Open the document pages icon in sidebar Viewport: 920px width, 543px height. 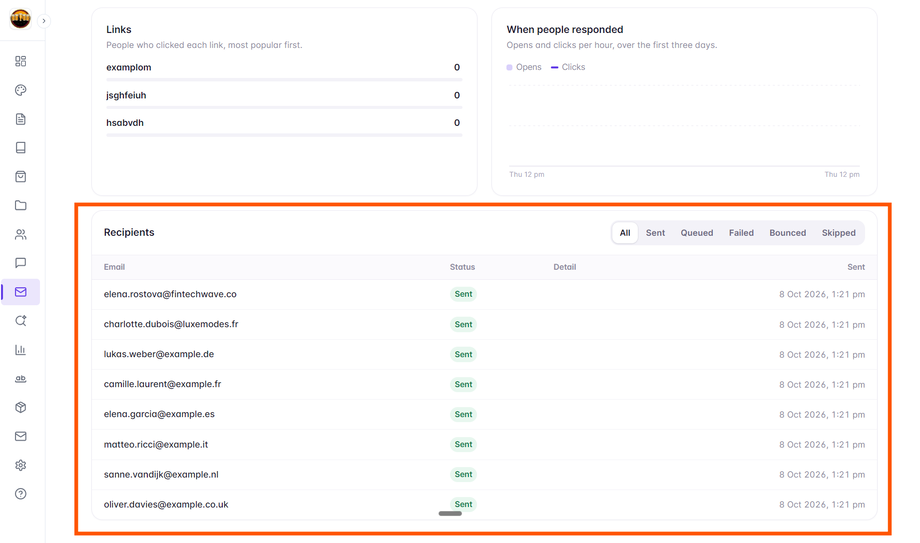(x=21, y=119)
